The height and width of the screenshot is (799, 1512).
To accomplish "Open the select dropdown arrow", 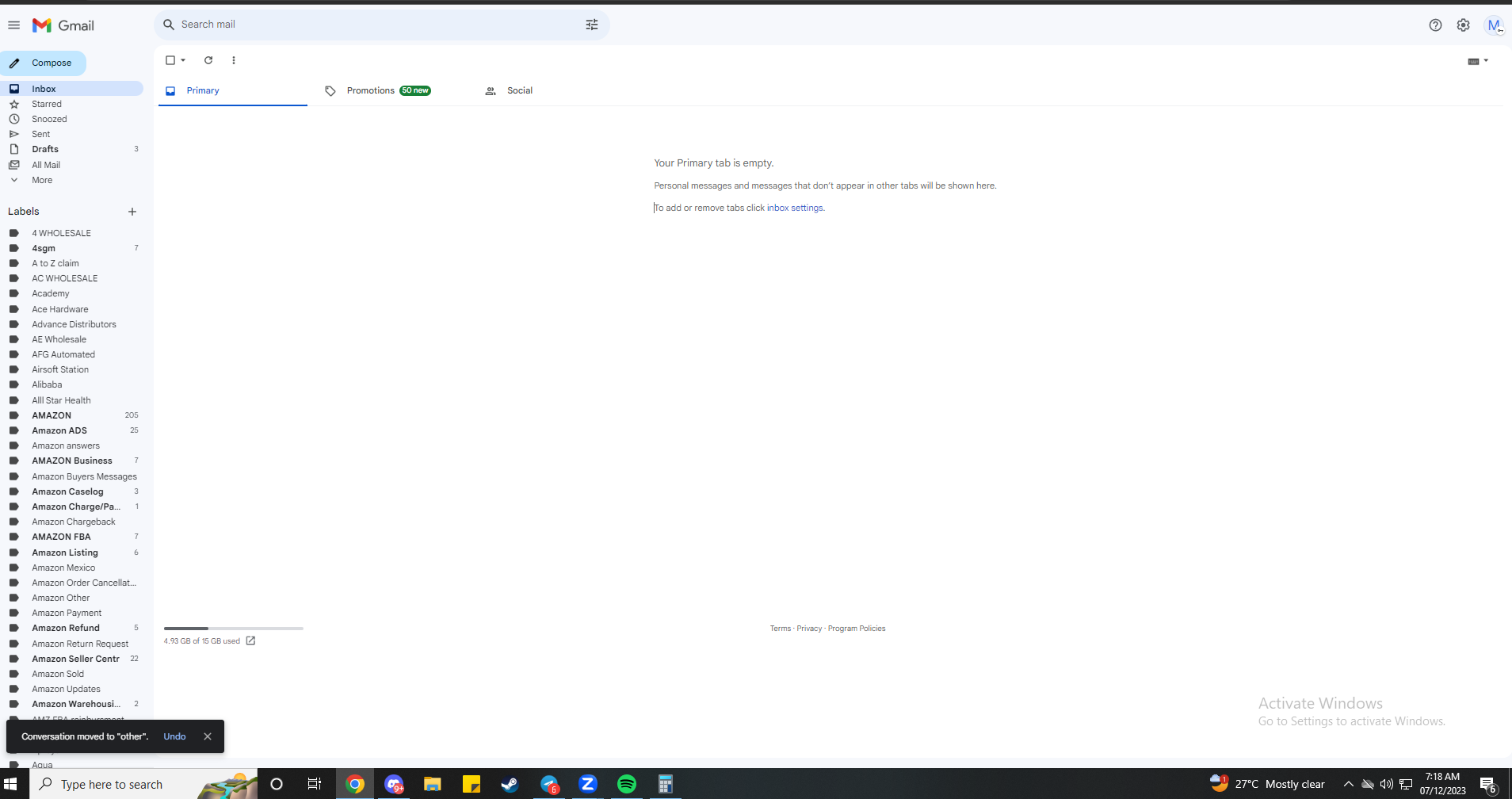I will 183,60.
